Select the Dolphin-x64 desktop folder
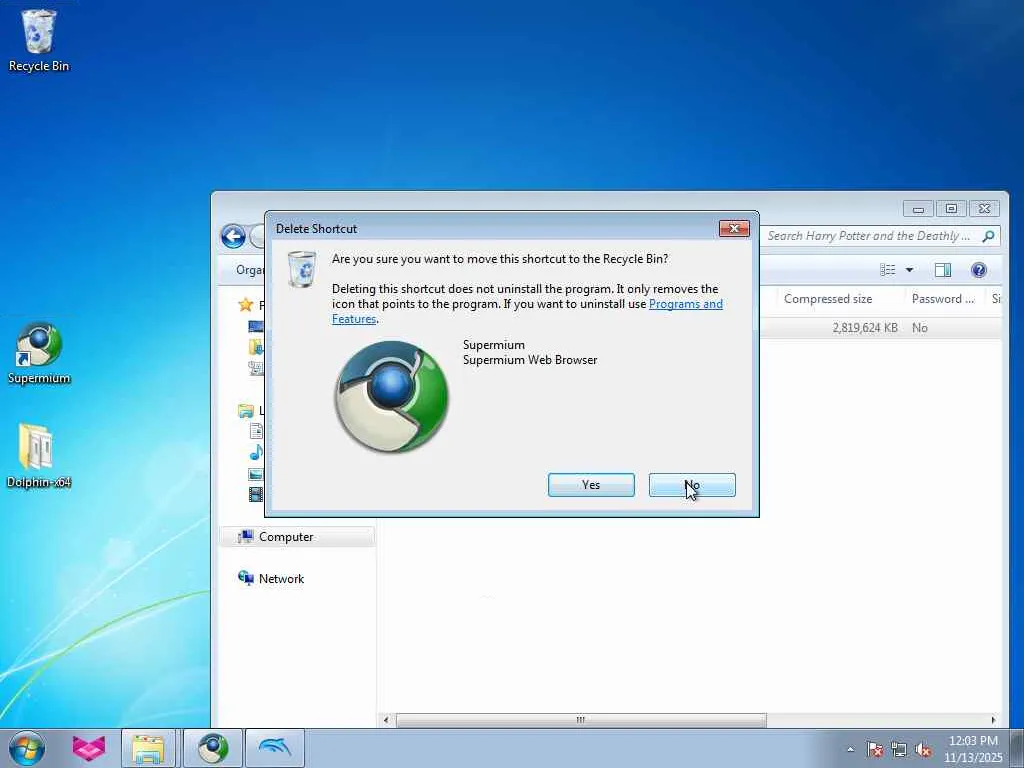1024x768 pixels. (39, 456)
